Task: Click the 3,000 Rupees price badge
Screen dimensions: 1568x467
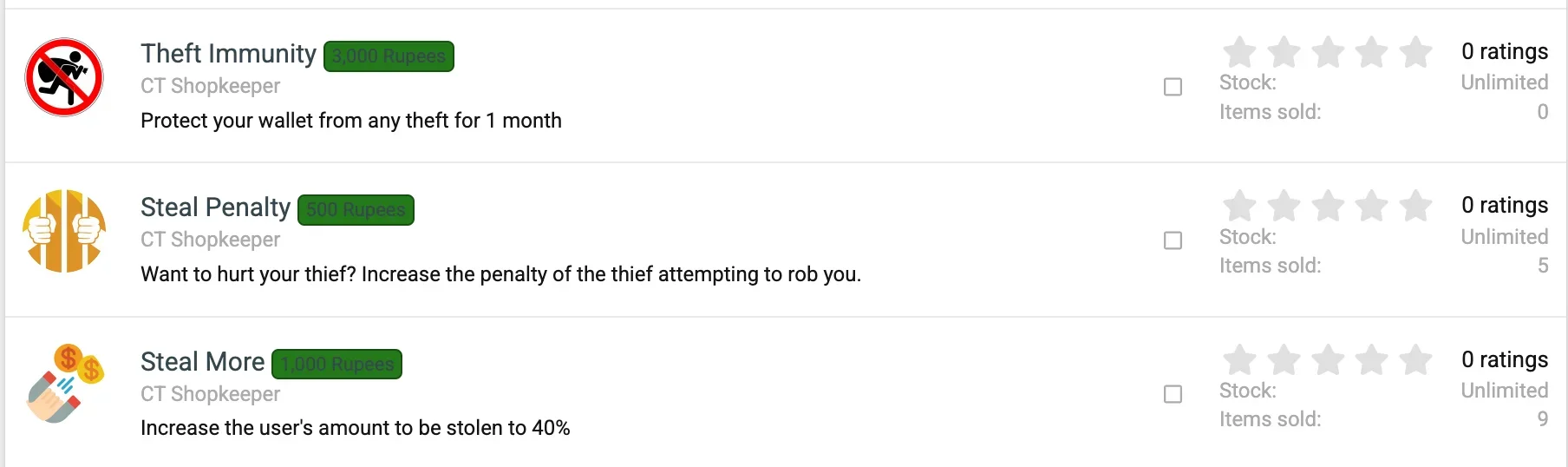Action: click(389, 56)
